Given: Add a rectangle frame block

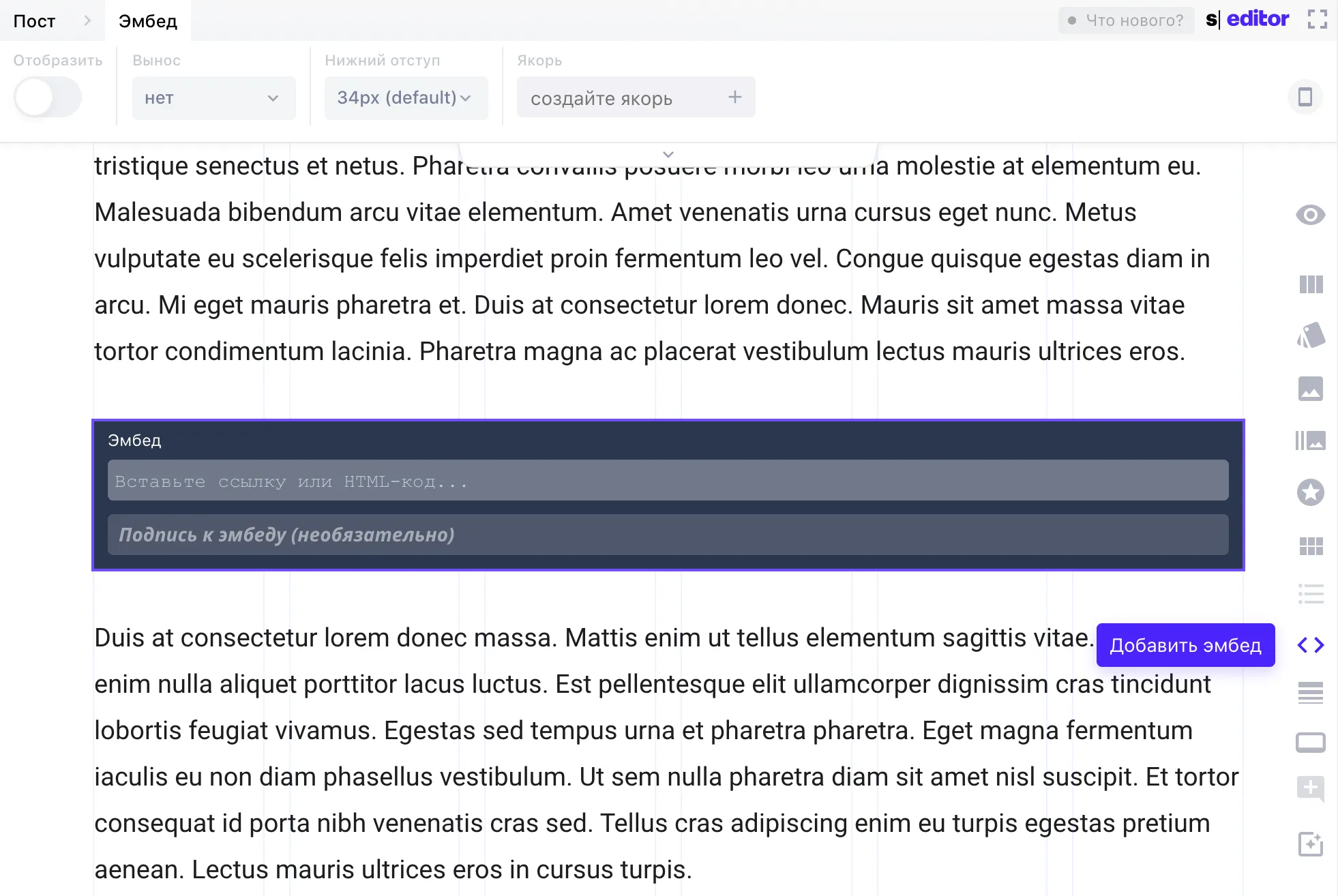Looking at the screenshot, I should point(1311,743).
